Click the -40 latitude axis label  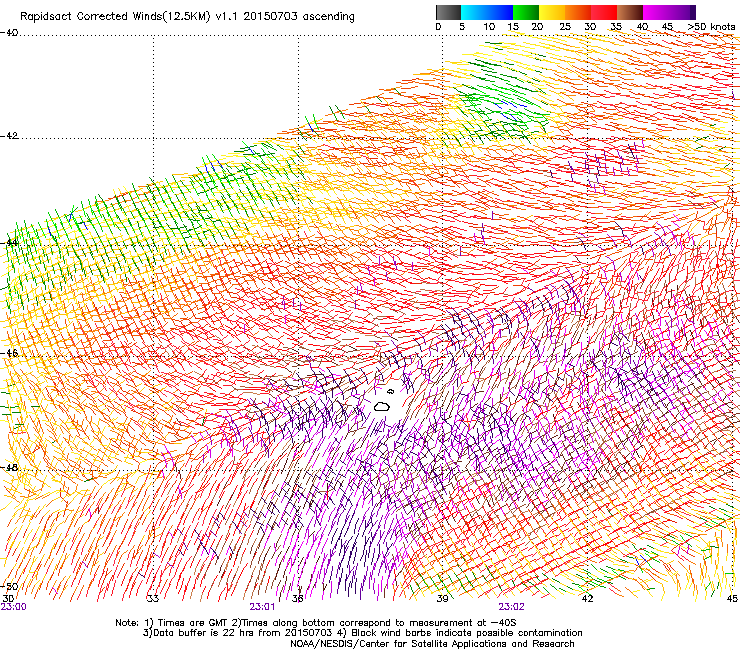tap(9, 33)
